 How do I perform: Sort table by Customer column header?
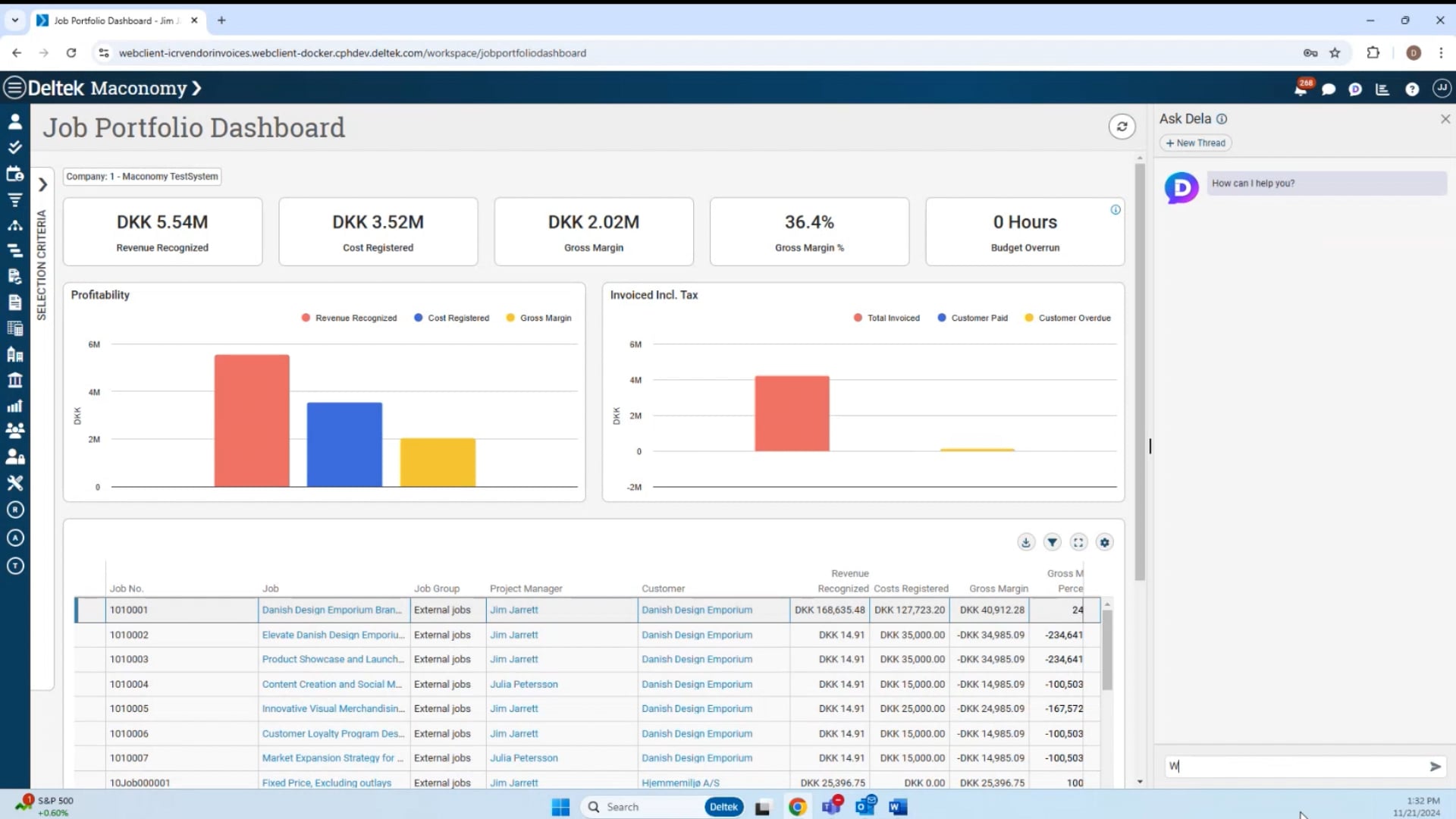[x=663, y=588]
